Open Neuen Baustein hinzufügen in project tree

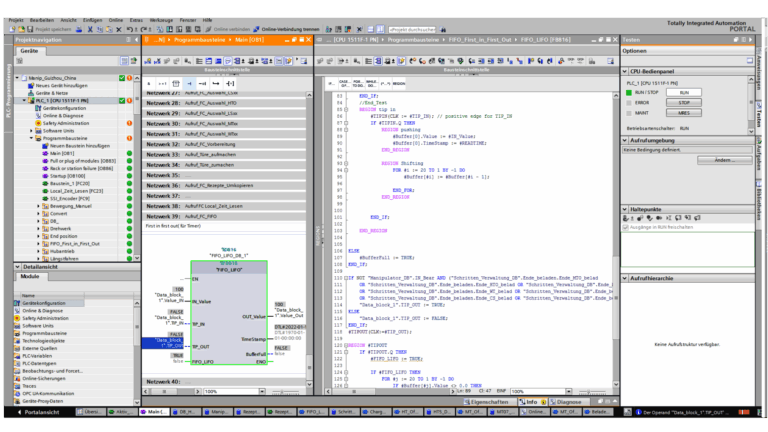[x=77, y=145]
